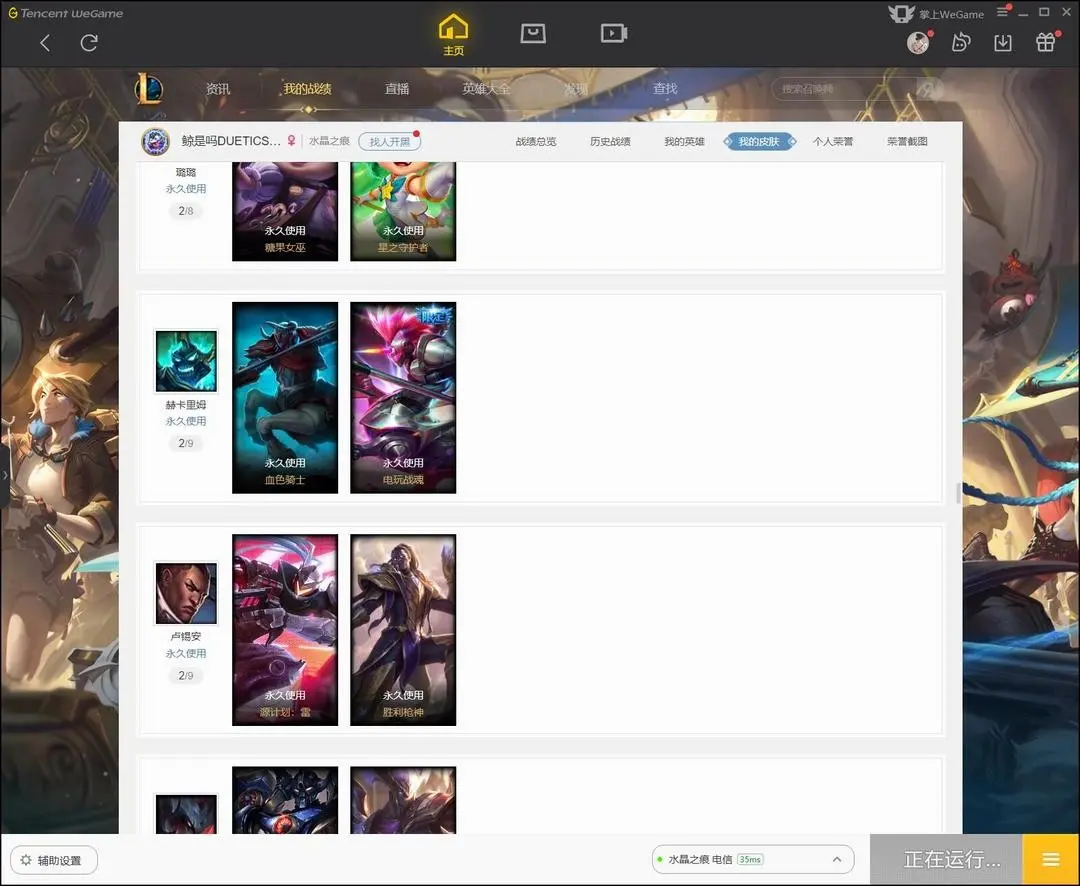
Task: Open 辅助设置 assist settings
Action: point(54,860)
